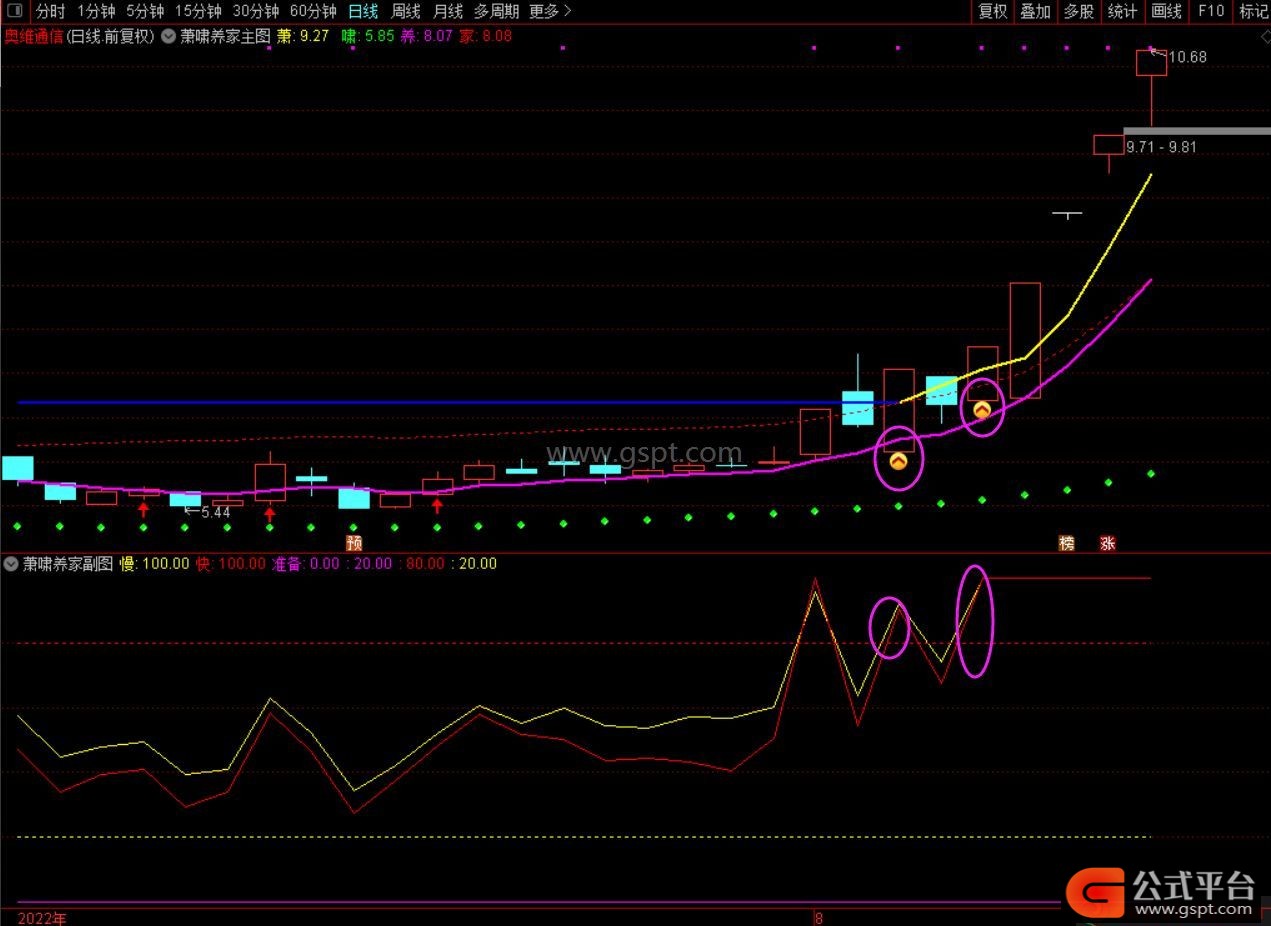Click the 涨 limit-up marker icon
This screenshot has height=926, width=1271.
1108,543
